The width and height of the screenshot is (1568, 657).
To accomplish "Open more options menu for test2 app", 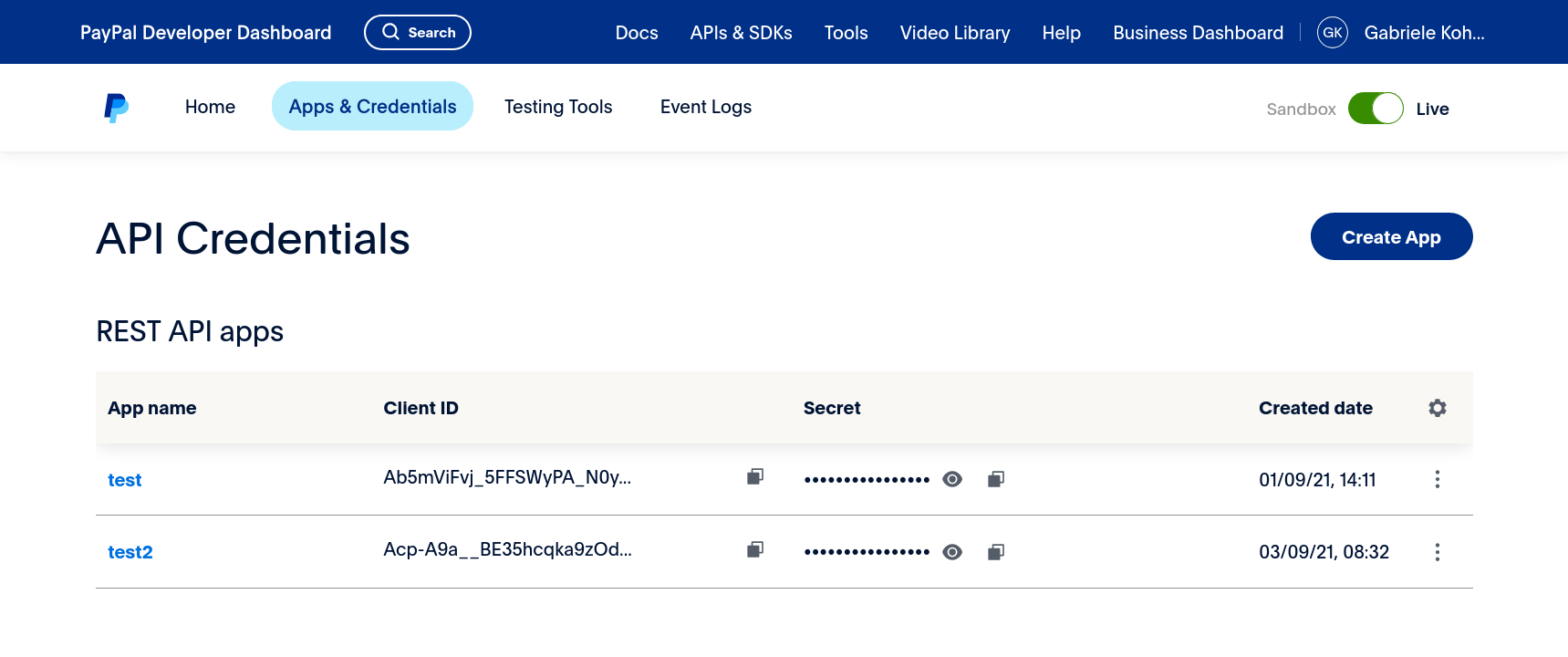I will pos(1438,552).
